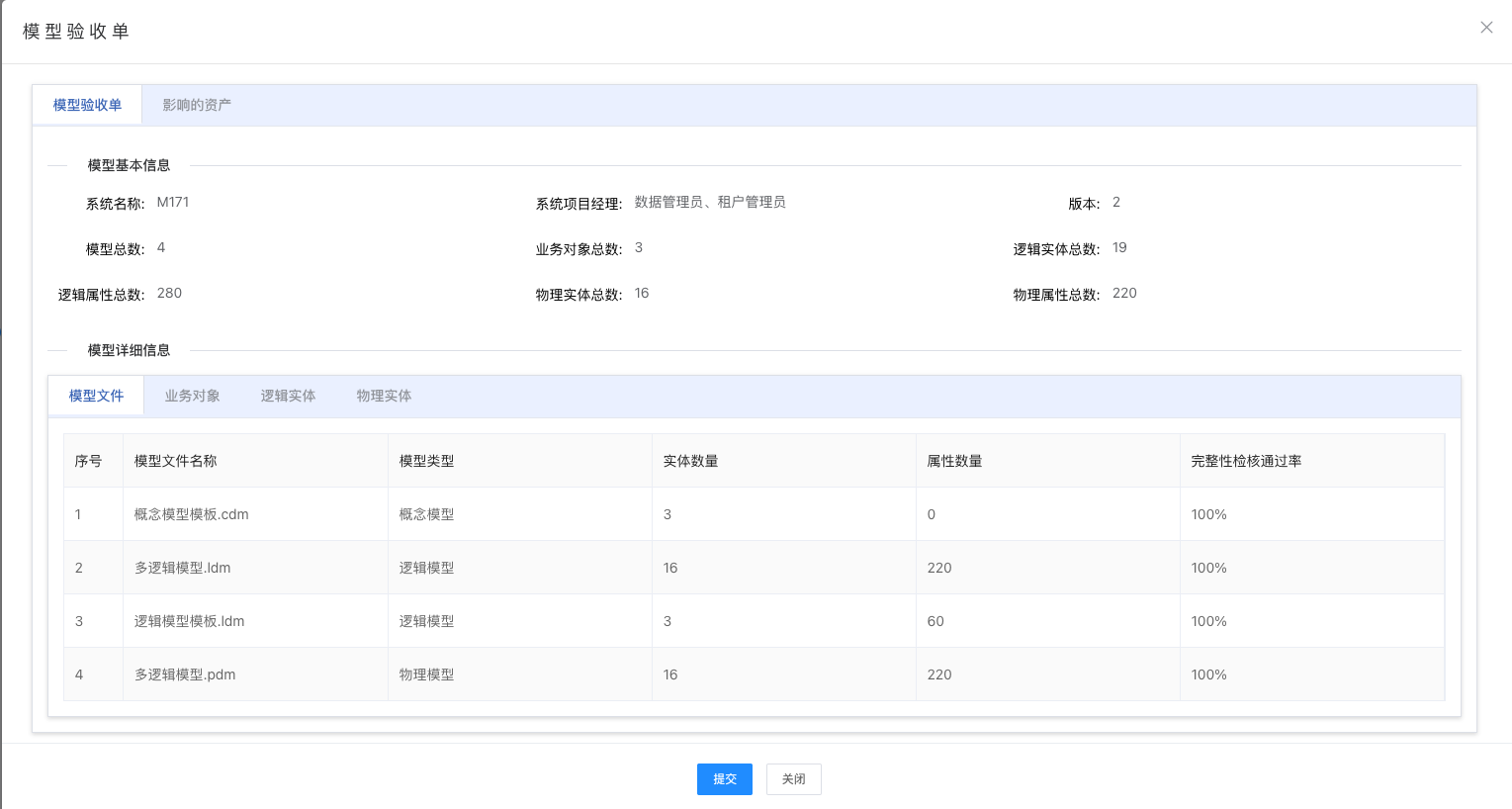Click the 模型类型 column header
The width and height of the screenshot is (1512, 809).
click(x=426, y=460)
